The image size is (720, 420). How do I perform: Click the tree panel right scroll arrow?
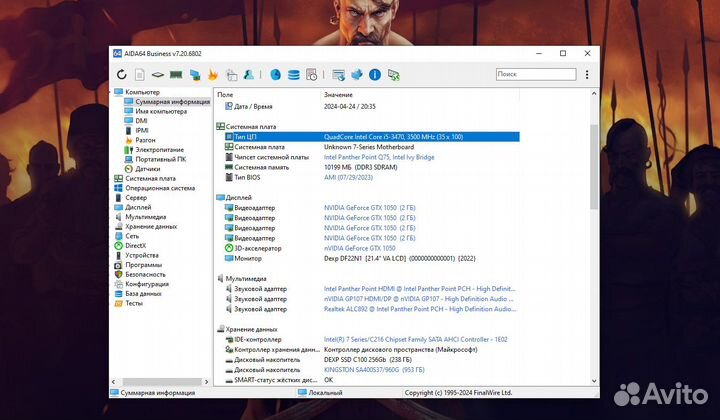coord(206,381)
